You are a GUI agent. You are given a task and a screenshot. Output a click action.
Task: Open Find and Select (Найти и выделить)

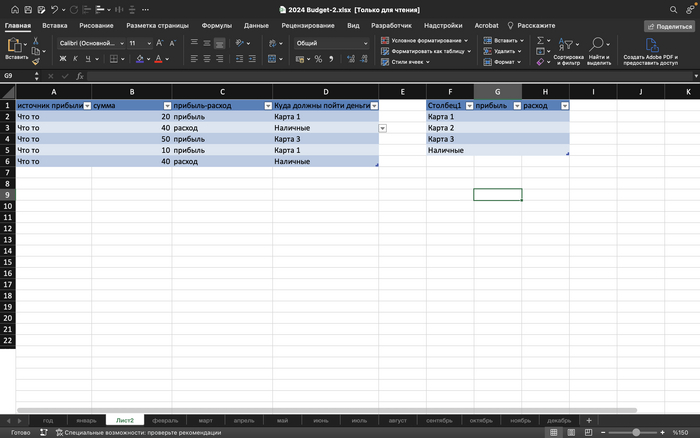pos(599,52)
